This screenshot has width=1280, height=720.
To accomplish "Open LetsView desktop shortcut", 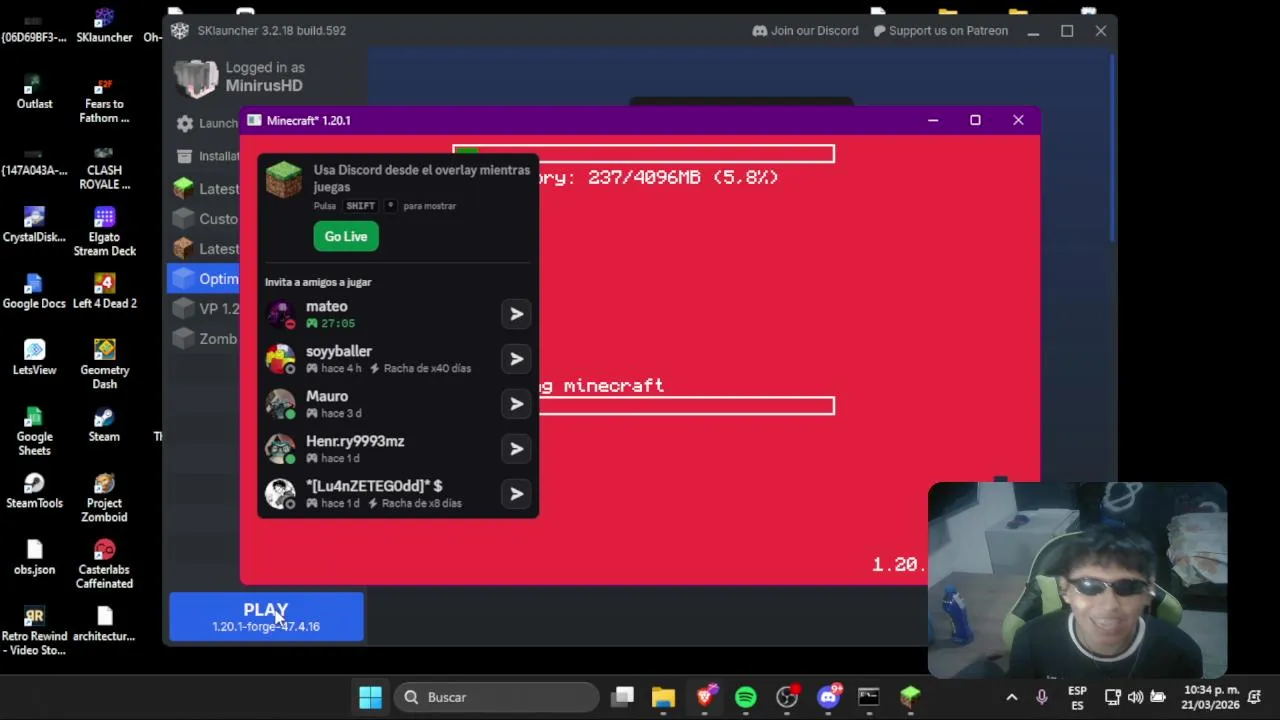I will (x=34, y=357).
